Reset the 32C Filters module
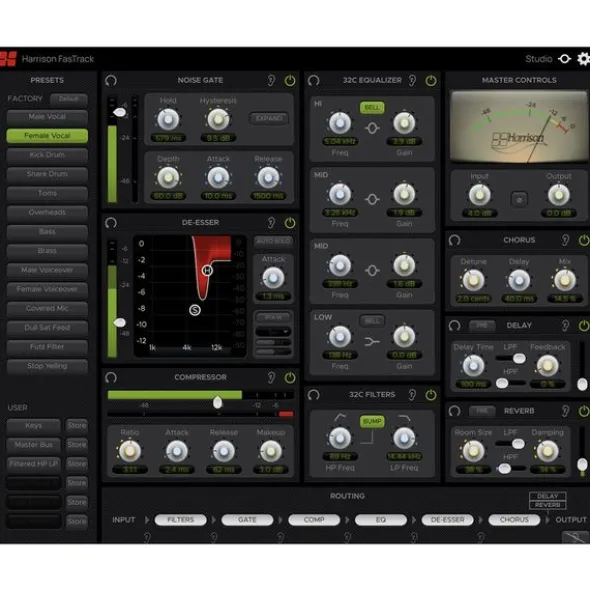The width and height of the screenshot is (590, 591). [x=314, y=395]
